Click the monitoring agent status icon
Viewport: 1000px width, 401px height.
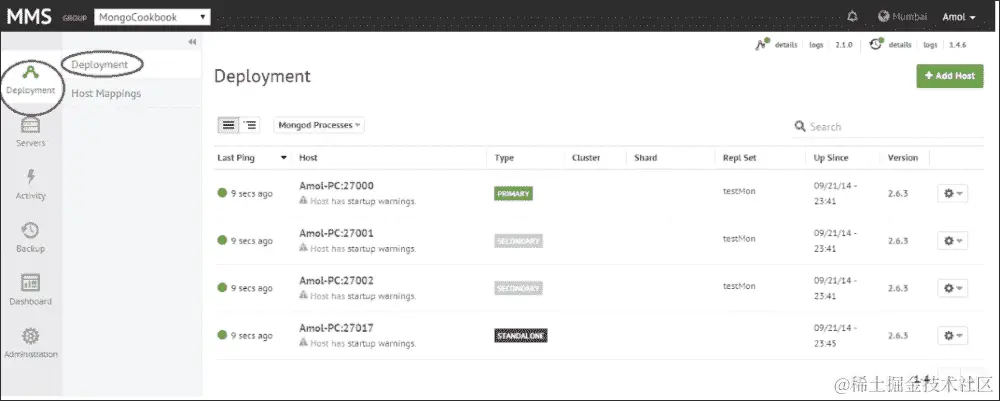[761, 44]
